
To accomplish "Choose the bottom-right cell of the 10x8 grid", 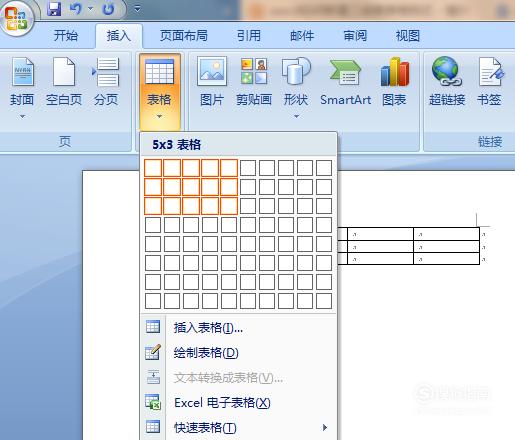I will [x=324, y=301].
